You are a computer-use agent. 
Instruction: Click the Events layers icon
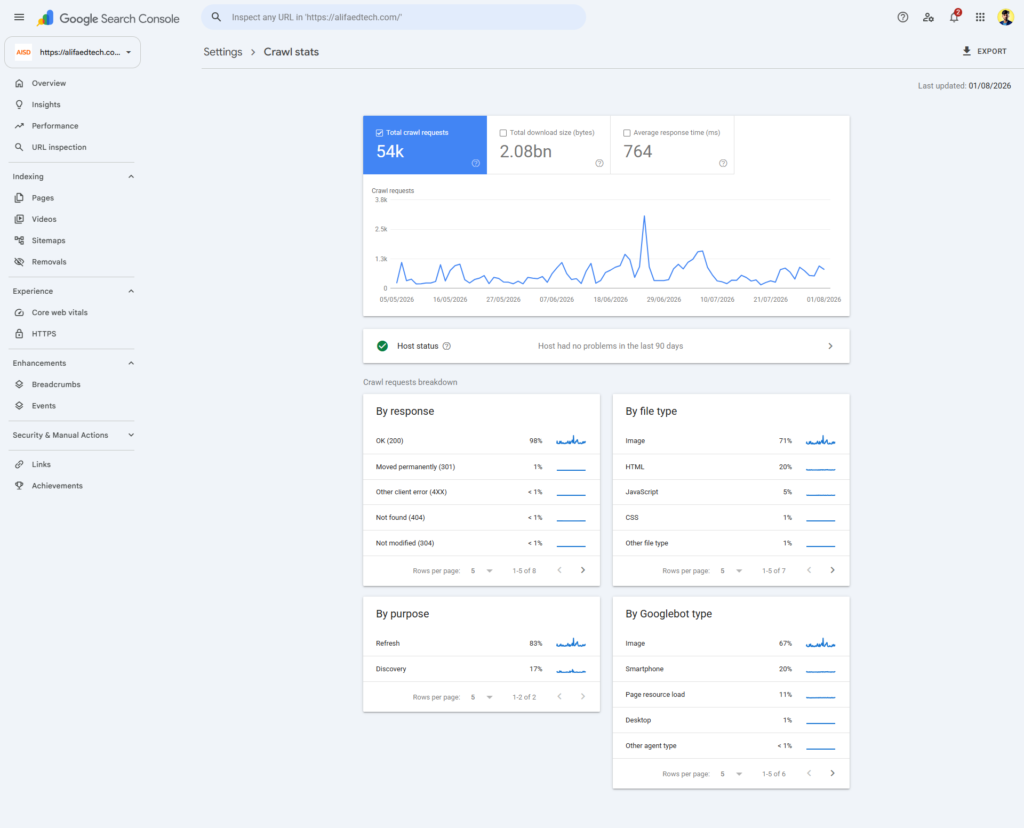point(19,406)
